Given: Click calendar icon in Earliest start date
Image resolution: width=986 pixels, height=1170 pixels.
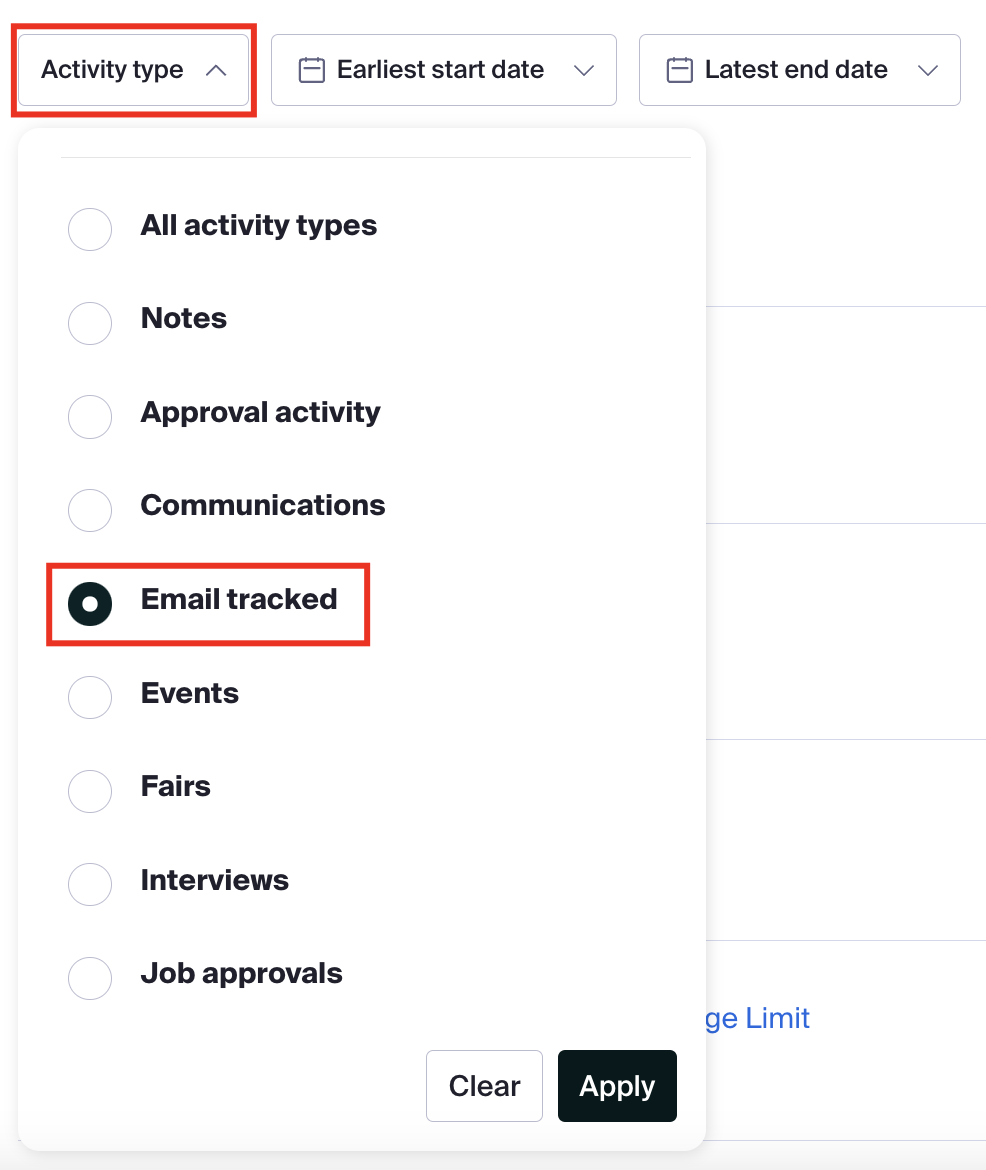Looking at the screenshot, I should coord(311,70).
